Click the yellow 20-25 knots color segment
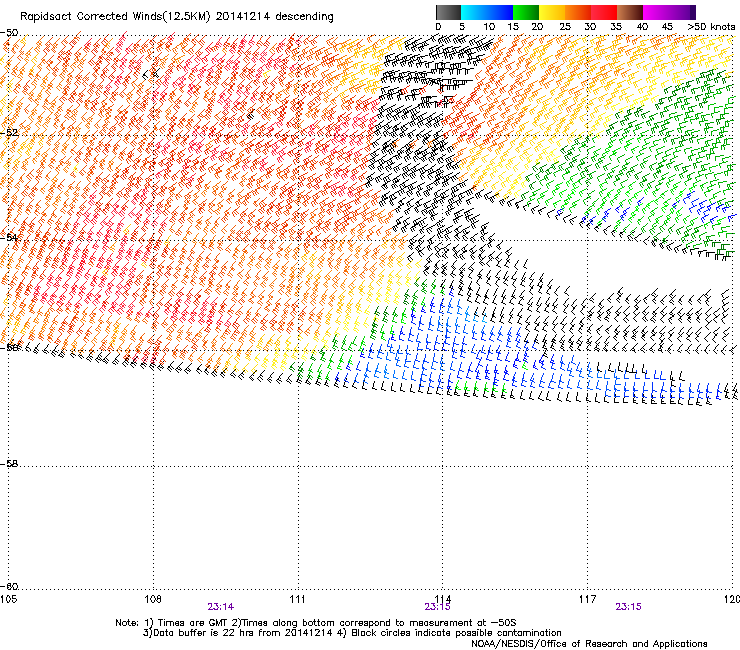 pyautogui.click(x=552, y=12)
